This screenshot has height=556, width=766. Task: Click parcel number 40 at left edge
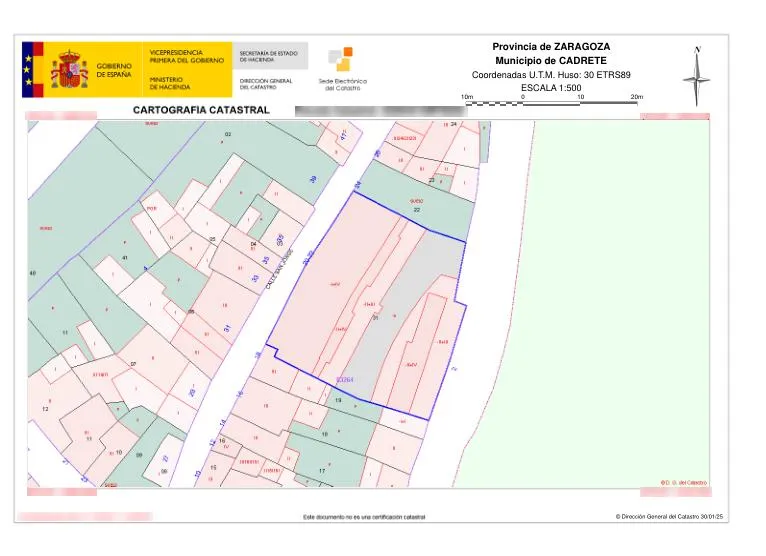[x=33, y=273]
